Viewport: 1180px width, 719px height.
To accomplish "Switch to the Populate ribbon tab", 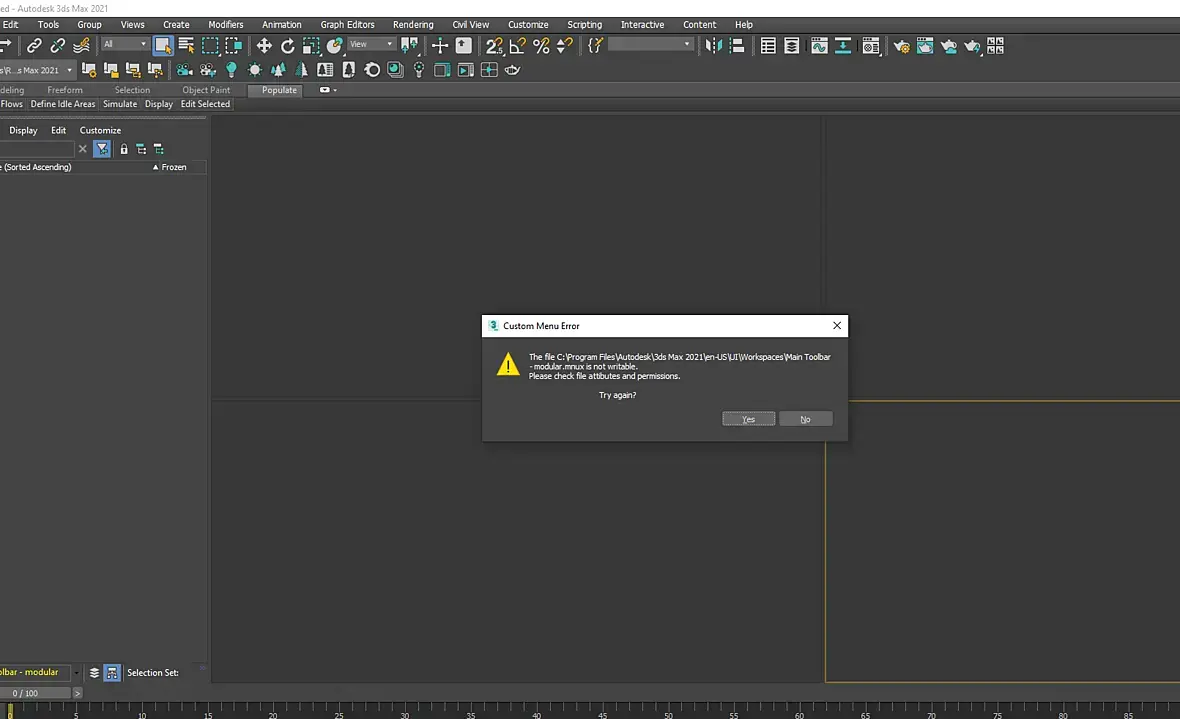I will click(279, 90).
